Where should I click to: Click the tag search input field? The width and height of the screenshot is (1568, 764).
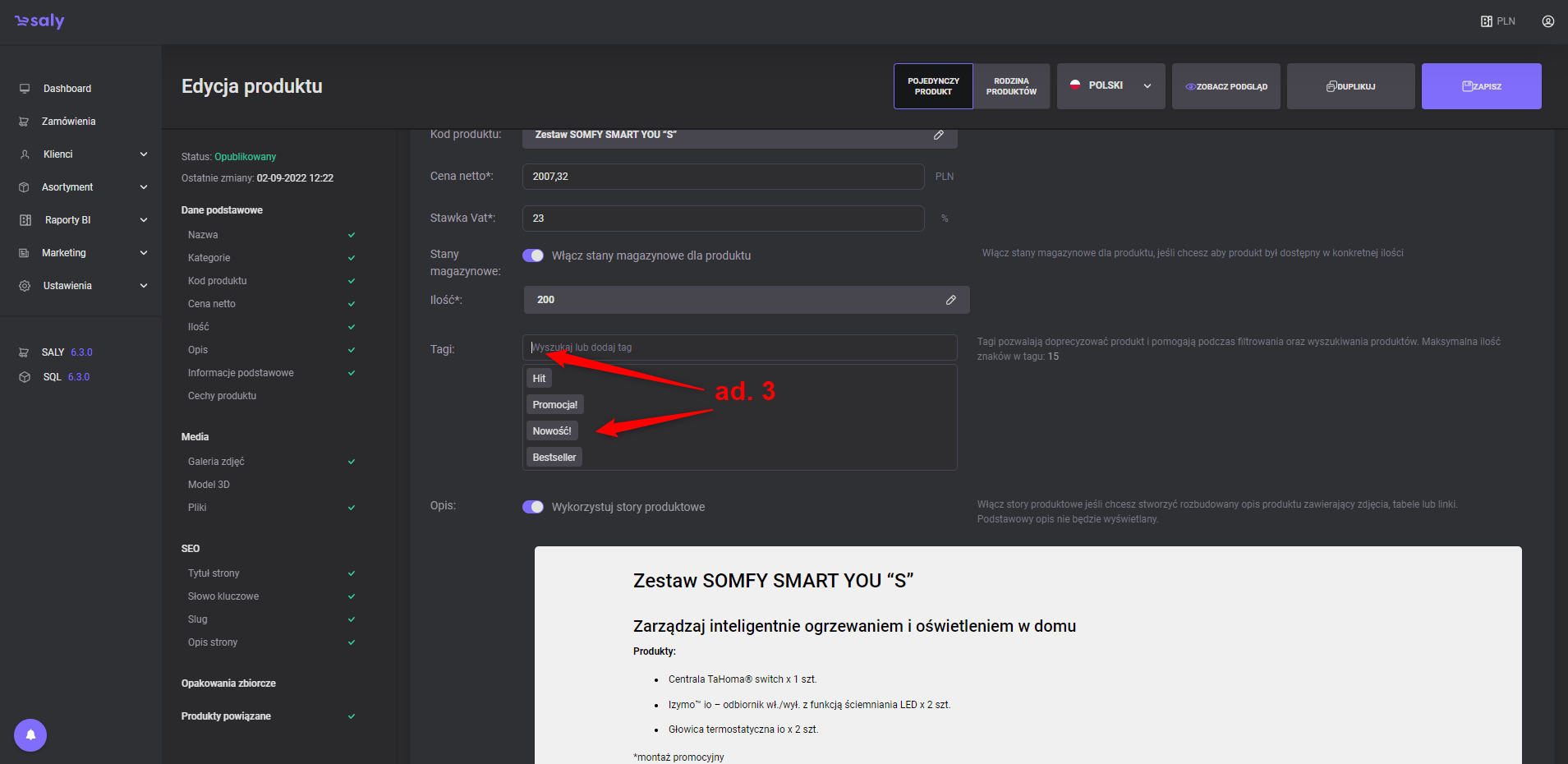coord(739,347)
